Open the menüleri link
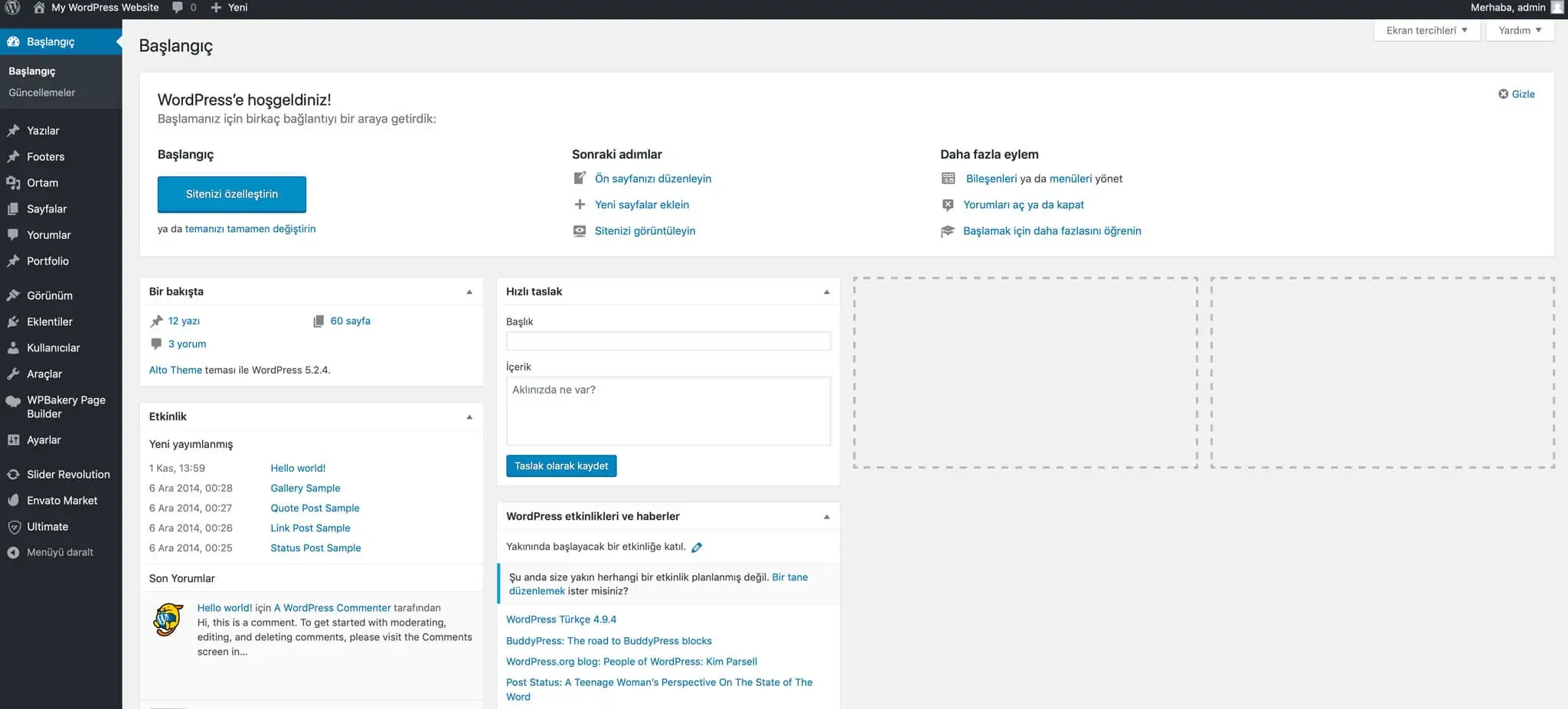 click(x=1070, y=178)
